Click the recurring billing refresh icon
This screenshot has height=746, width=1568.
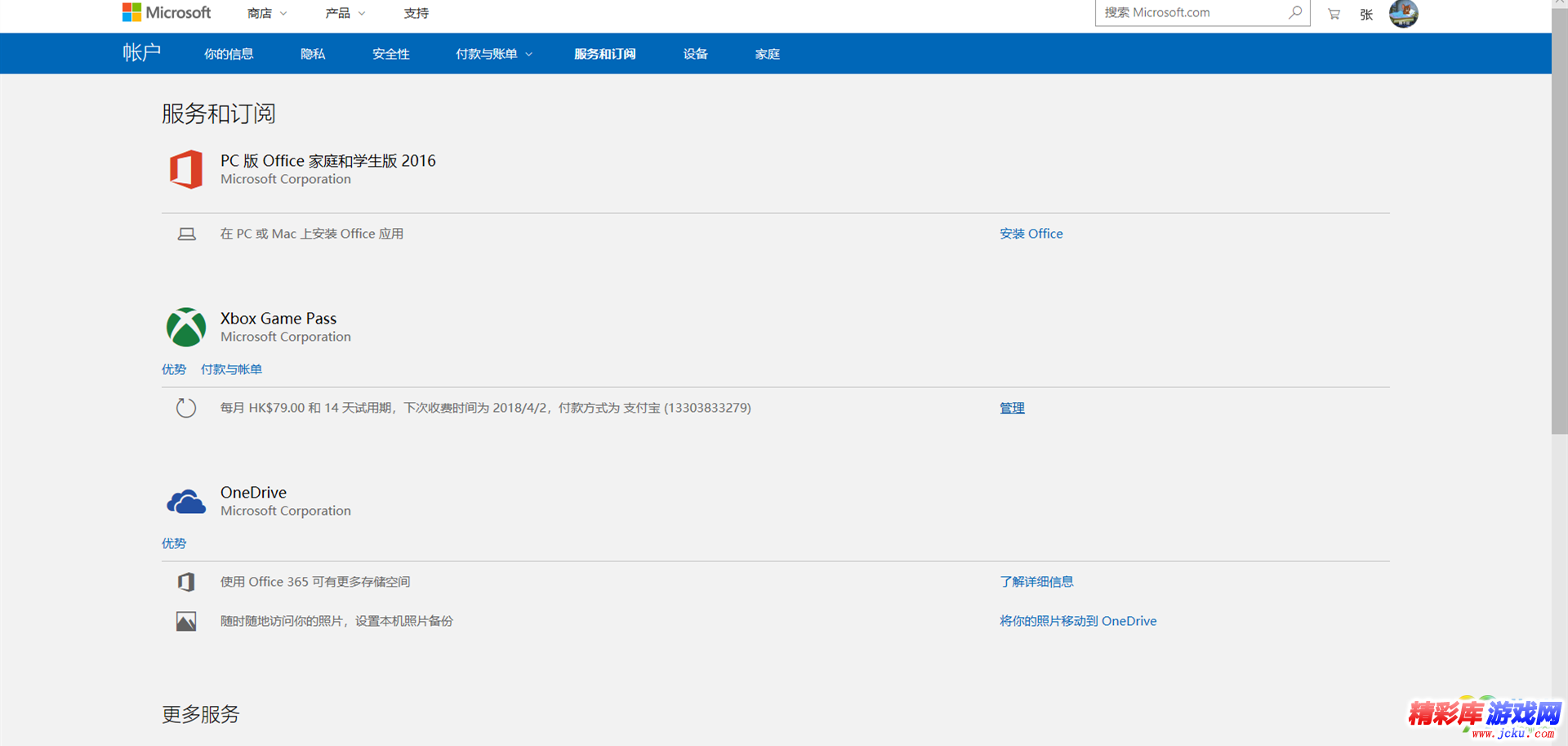point(186,408)
